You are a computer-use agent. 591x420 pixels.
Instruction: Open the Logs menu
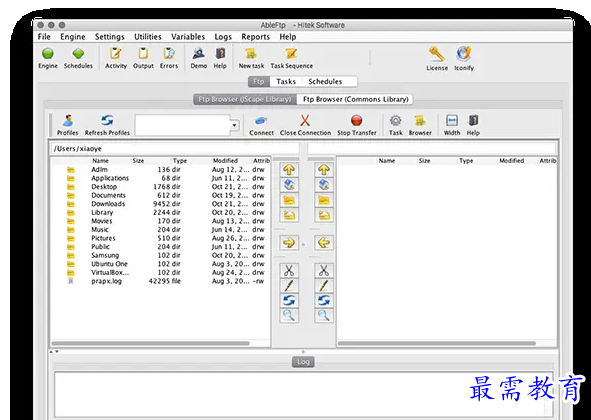coord(223,37)
